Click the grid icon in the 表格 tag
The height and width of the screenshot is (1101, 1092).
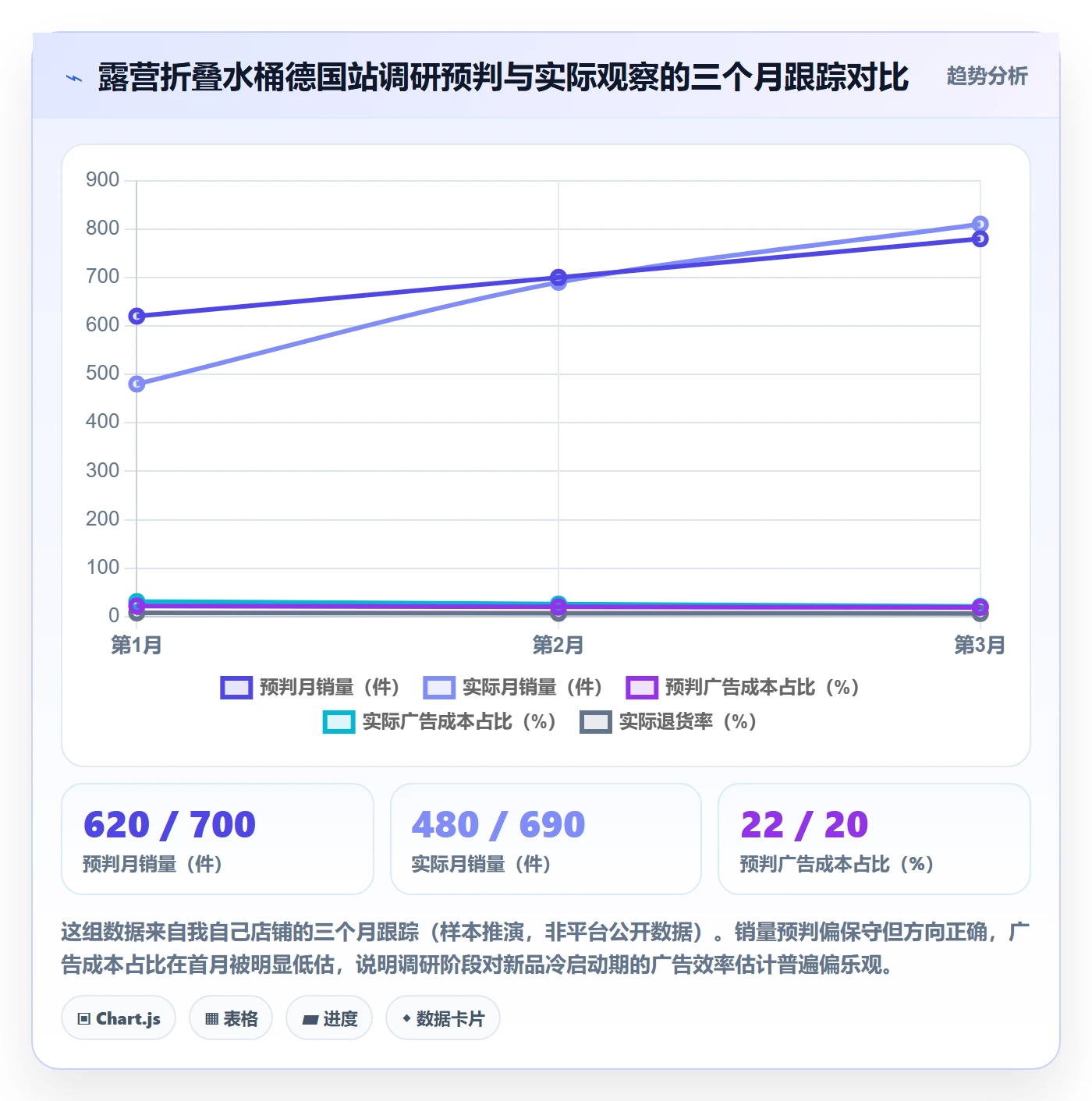coord(211,1019)
